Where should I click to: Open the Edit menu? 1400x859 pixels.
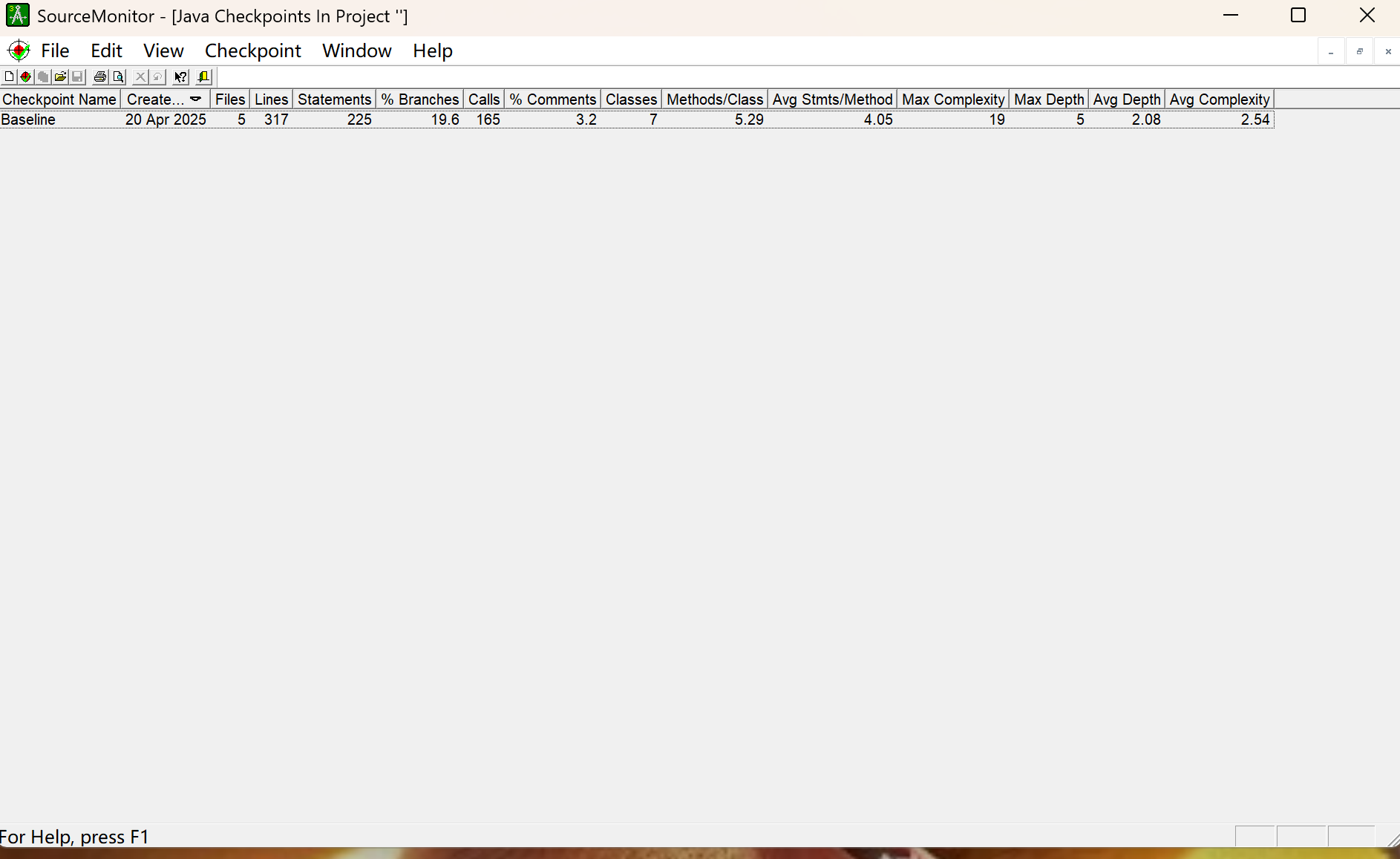tap(106, 50)
